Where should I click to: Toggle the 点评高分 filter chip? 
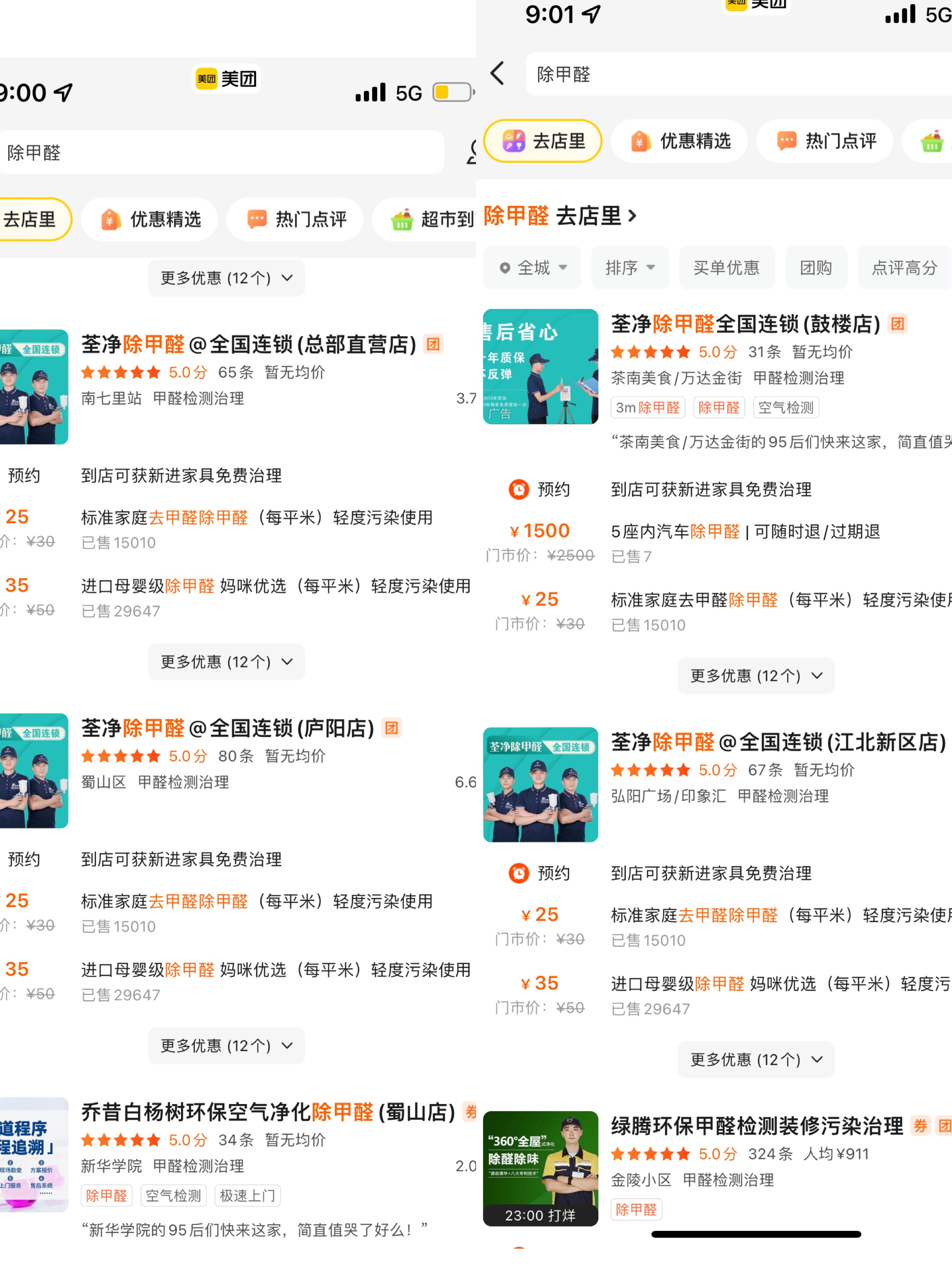coord(904,267)
